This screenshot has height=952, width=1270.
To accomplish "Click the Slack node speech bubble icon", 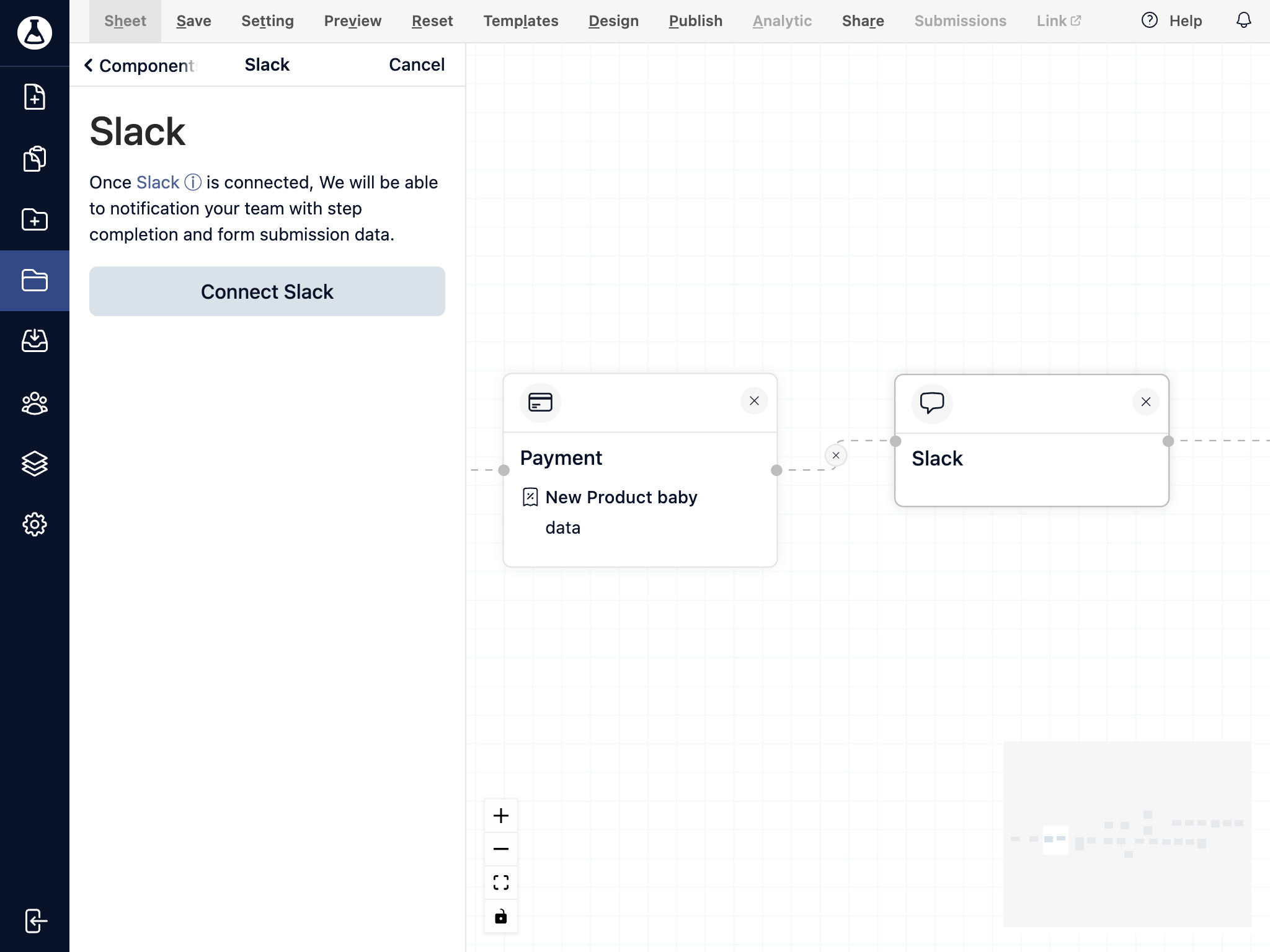I will click(x=932, y=403).
